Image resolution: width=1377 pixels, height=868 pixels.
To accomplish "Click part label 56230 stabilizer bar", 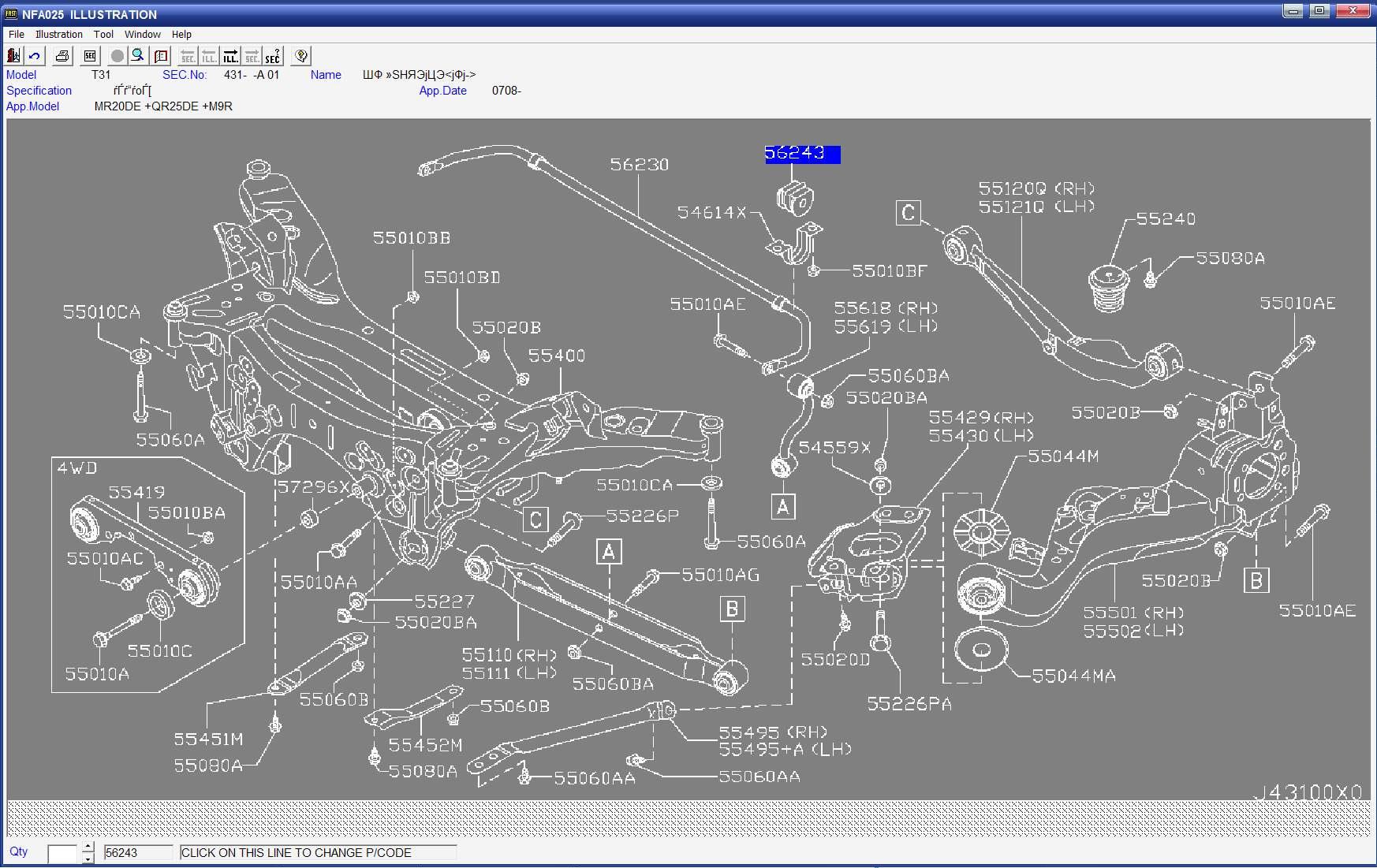I will coord(639,165).
